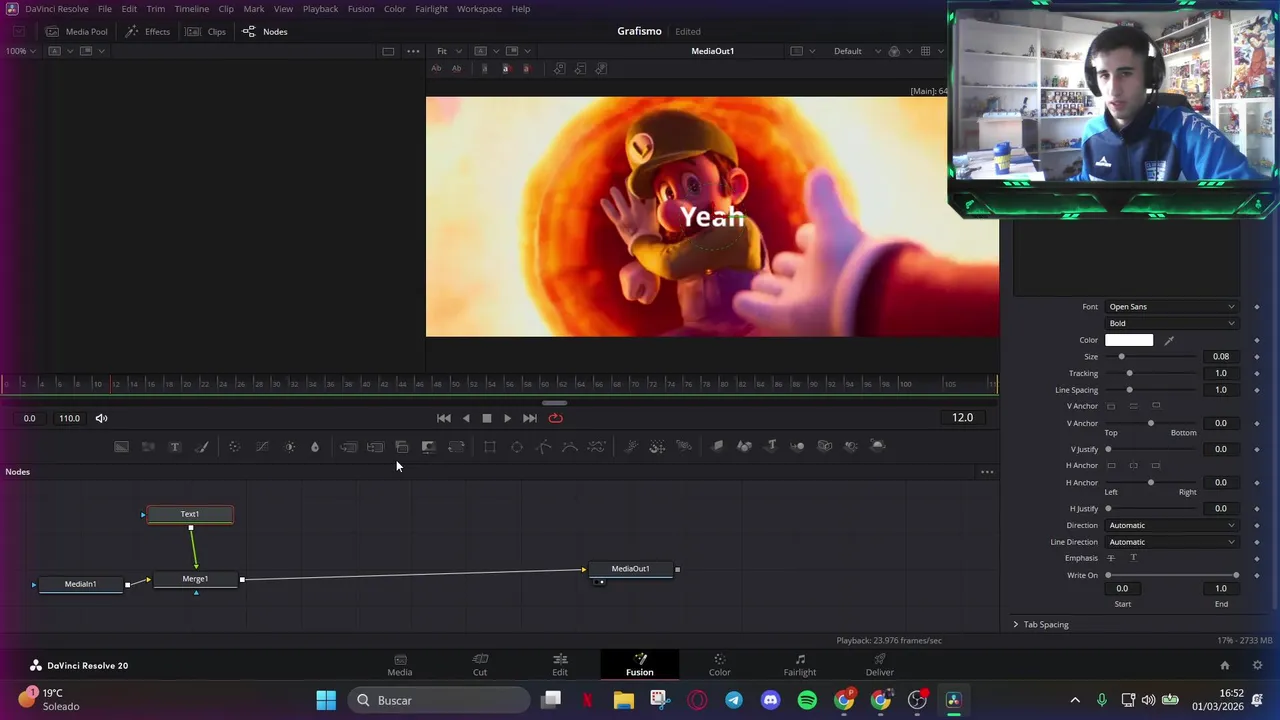1280x720 pixels.
Task: Add a Polygon mask tool
Action: 543,447
